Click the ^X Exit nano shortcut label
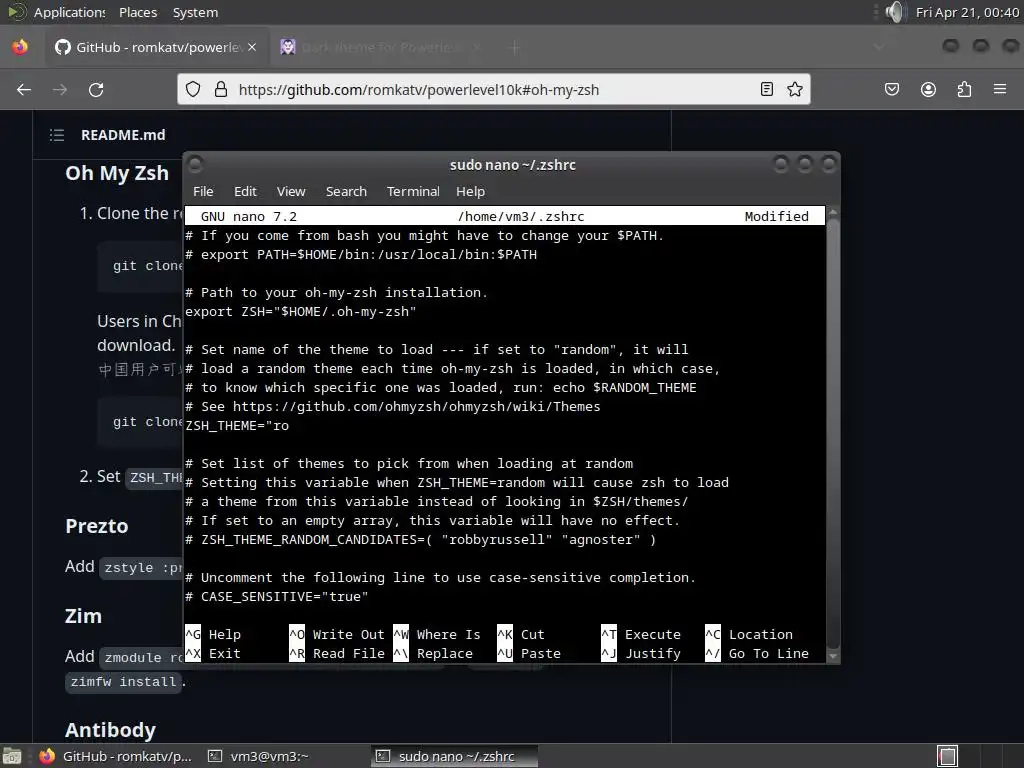Image resolution: width=1024 pixels, height=768 pixels. coord(213,654)
